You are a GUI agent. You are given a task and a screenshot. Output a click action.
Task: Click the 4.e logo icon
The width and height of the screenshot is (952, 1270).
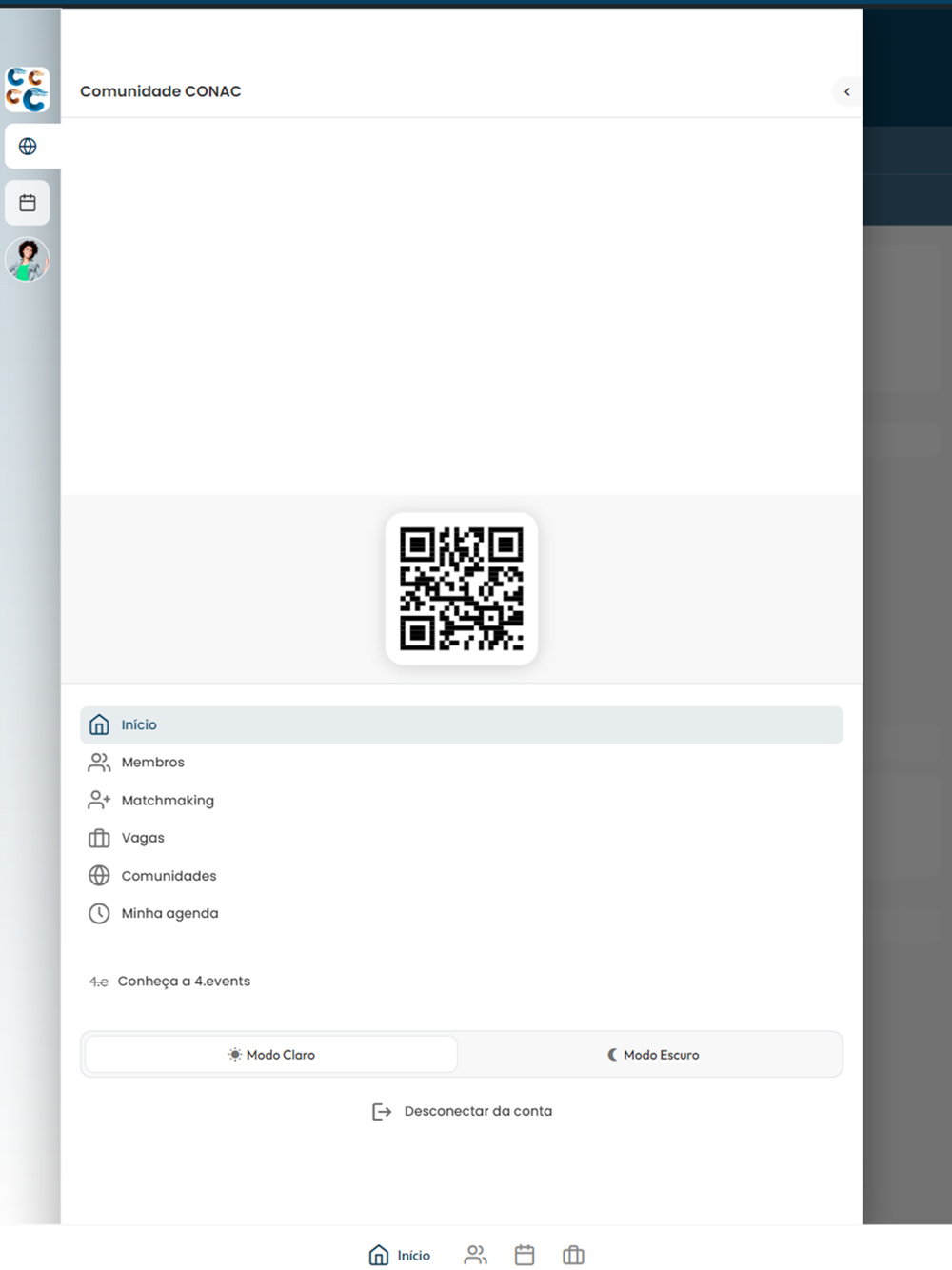[99, 982]
